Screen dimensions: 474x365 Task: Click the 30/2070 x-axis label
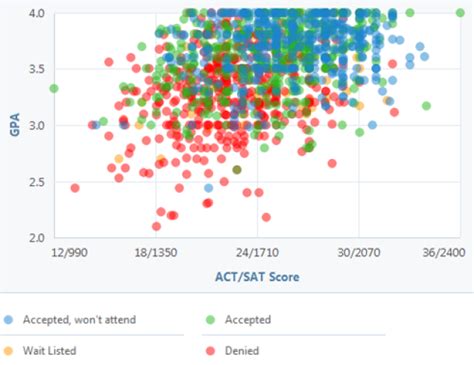tap(359, 252)
